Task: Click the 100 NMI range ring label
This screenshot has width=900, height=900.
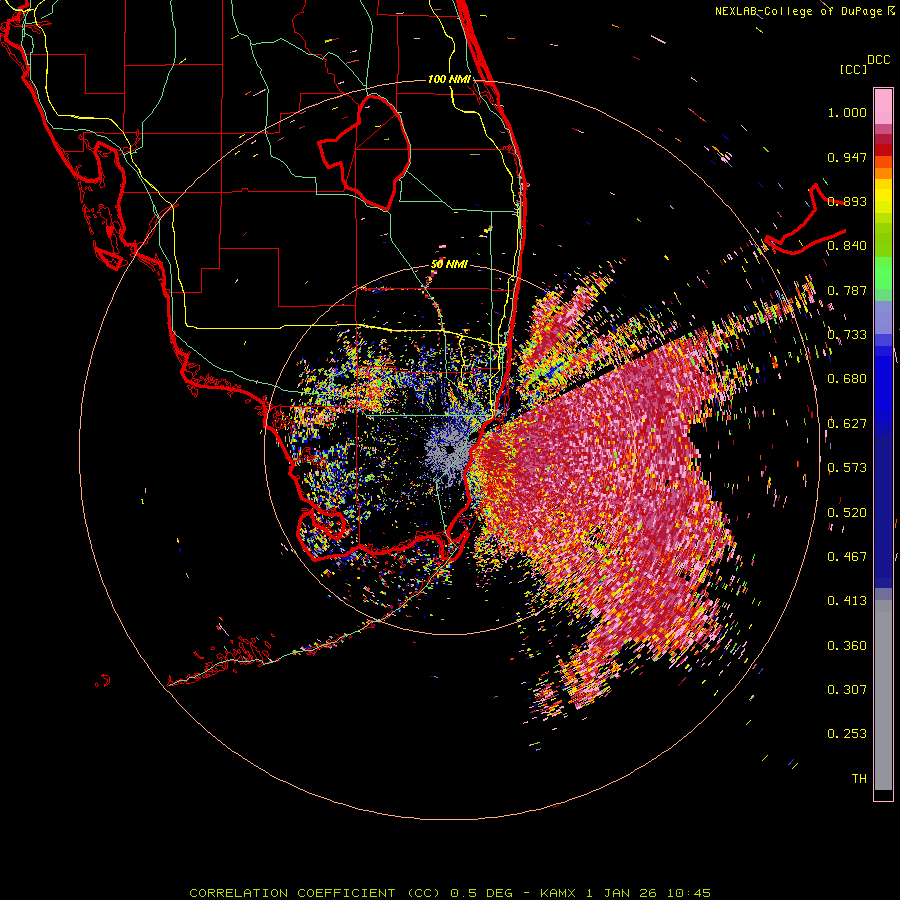Action: (x=449, y=79)
